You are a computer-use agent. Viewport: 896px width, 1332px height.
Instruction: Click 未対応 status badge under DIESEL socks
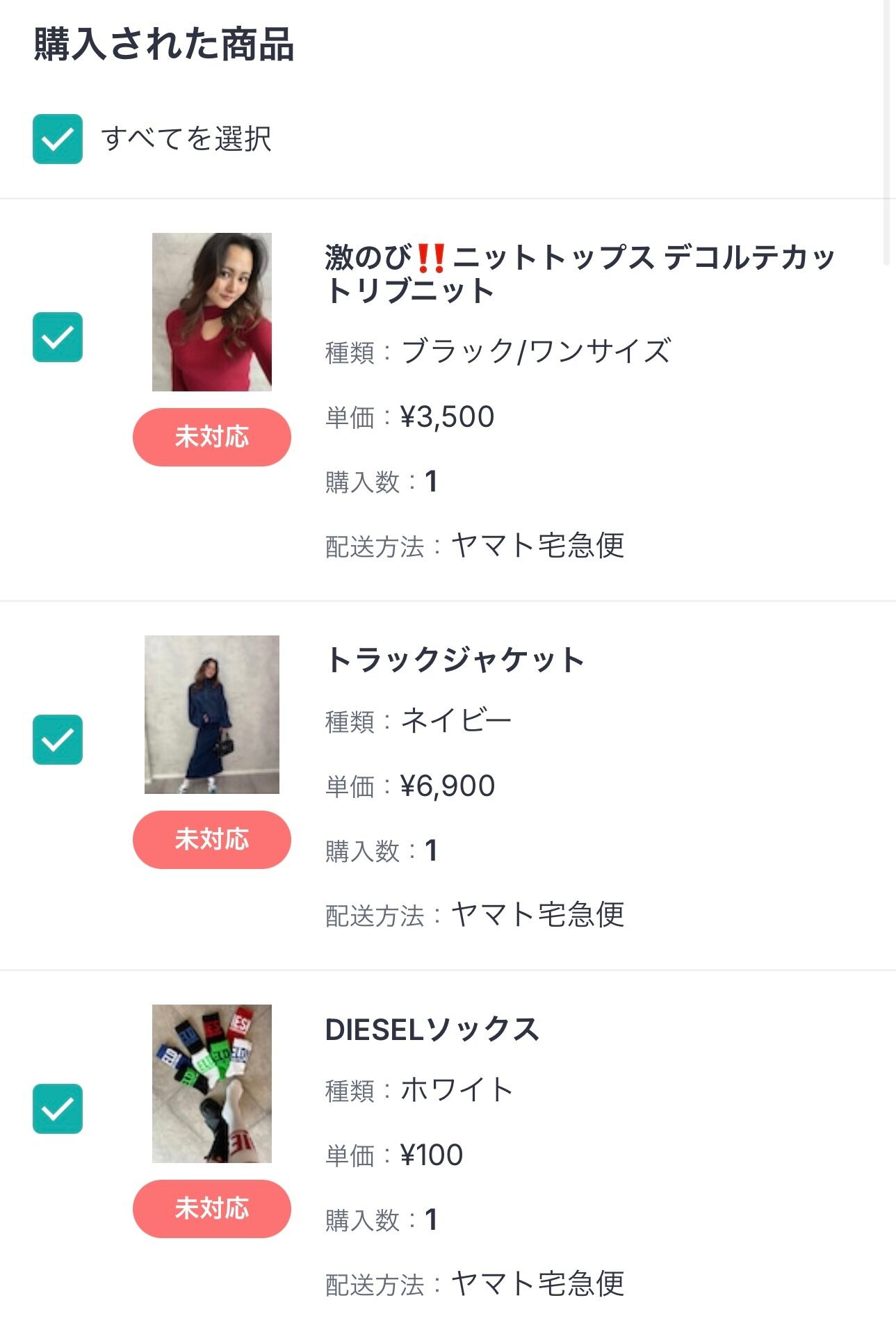click(212, 1209)
